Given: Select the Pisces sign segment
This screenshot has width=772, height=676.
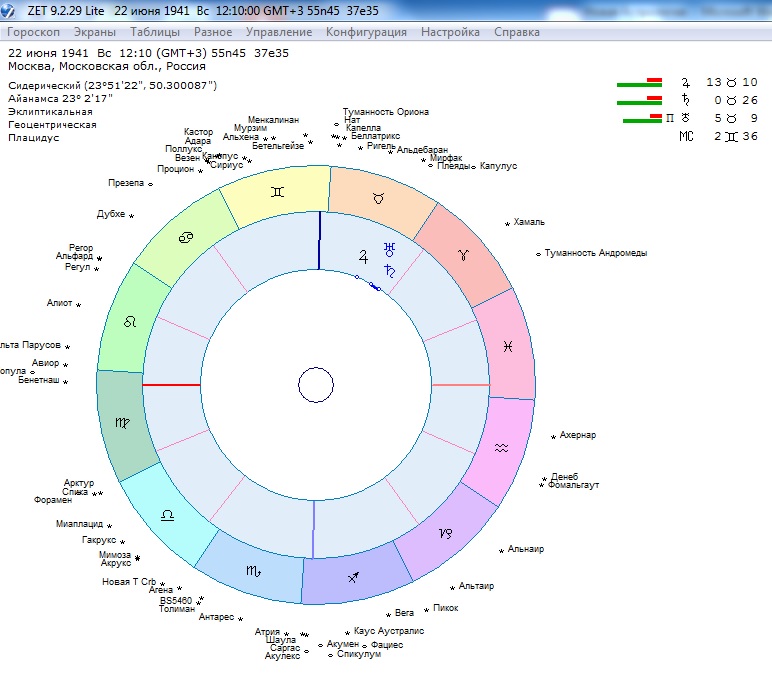Looking at the screenshot, I should coord(508,345).
